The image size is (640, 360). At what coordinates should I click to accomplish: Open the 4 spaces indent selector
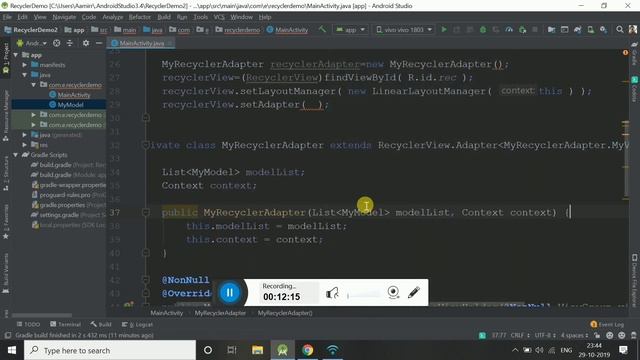(575, 335)
